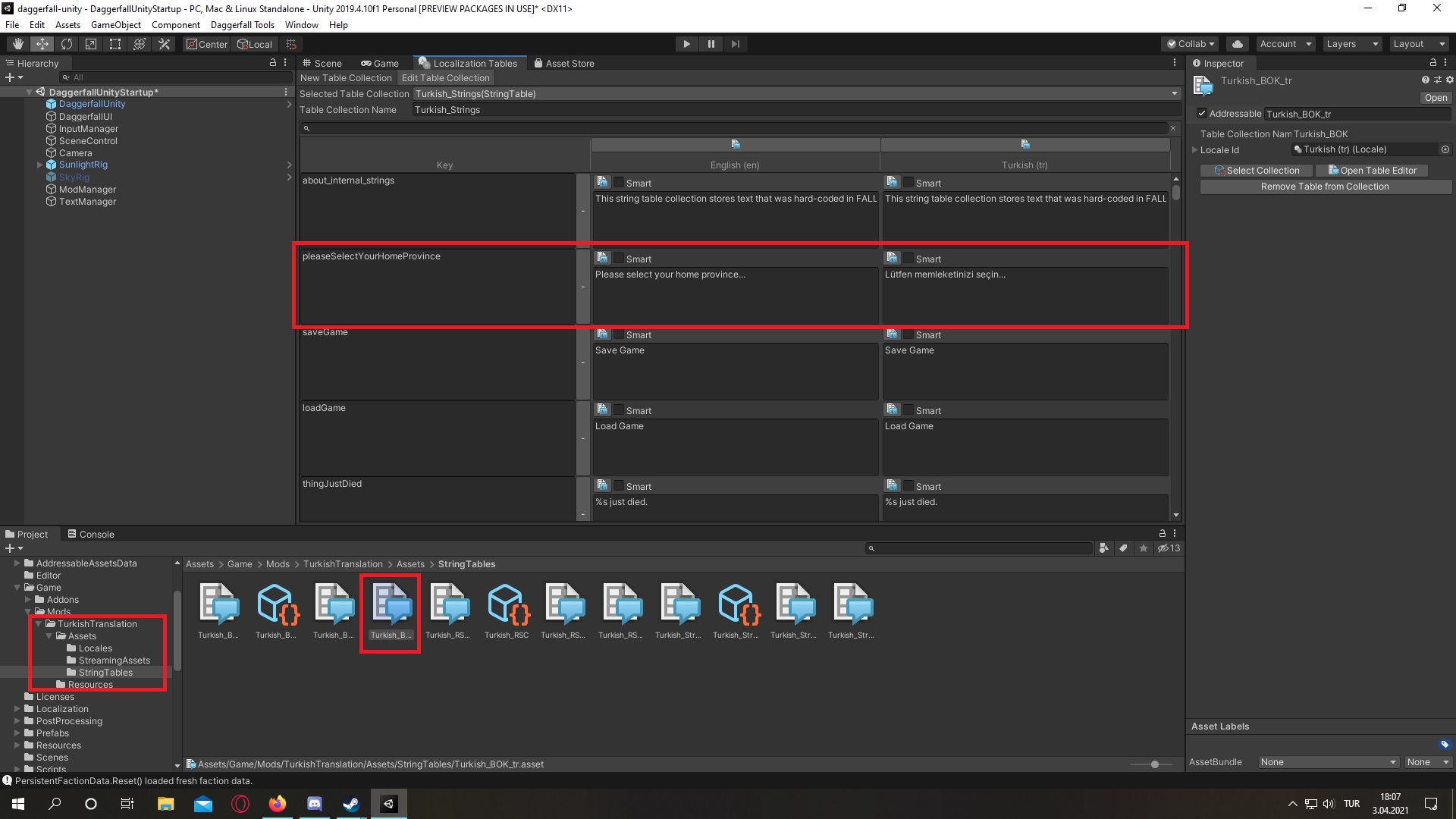The height and width of the screenshot is (819, 1456).
Task: Toggle Smart for loadGame Turkish entry
Action: click(x=908, y=410)
